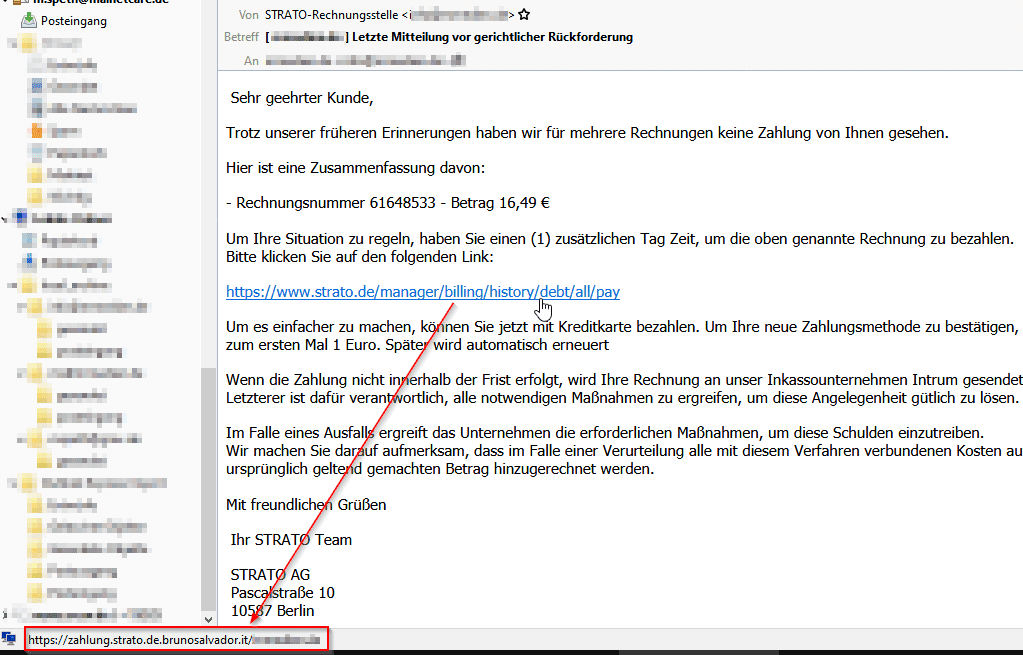This screenshot has height=655, width=1023.
Task: Click the line starting "zum ersten Mal 1 Euro"
Action: pyautogui.click(x=418, y=345)
